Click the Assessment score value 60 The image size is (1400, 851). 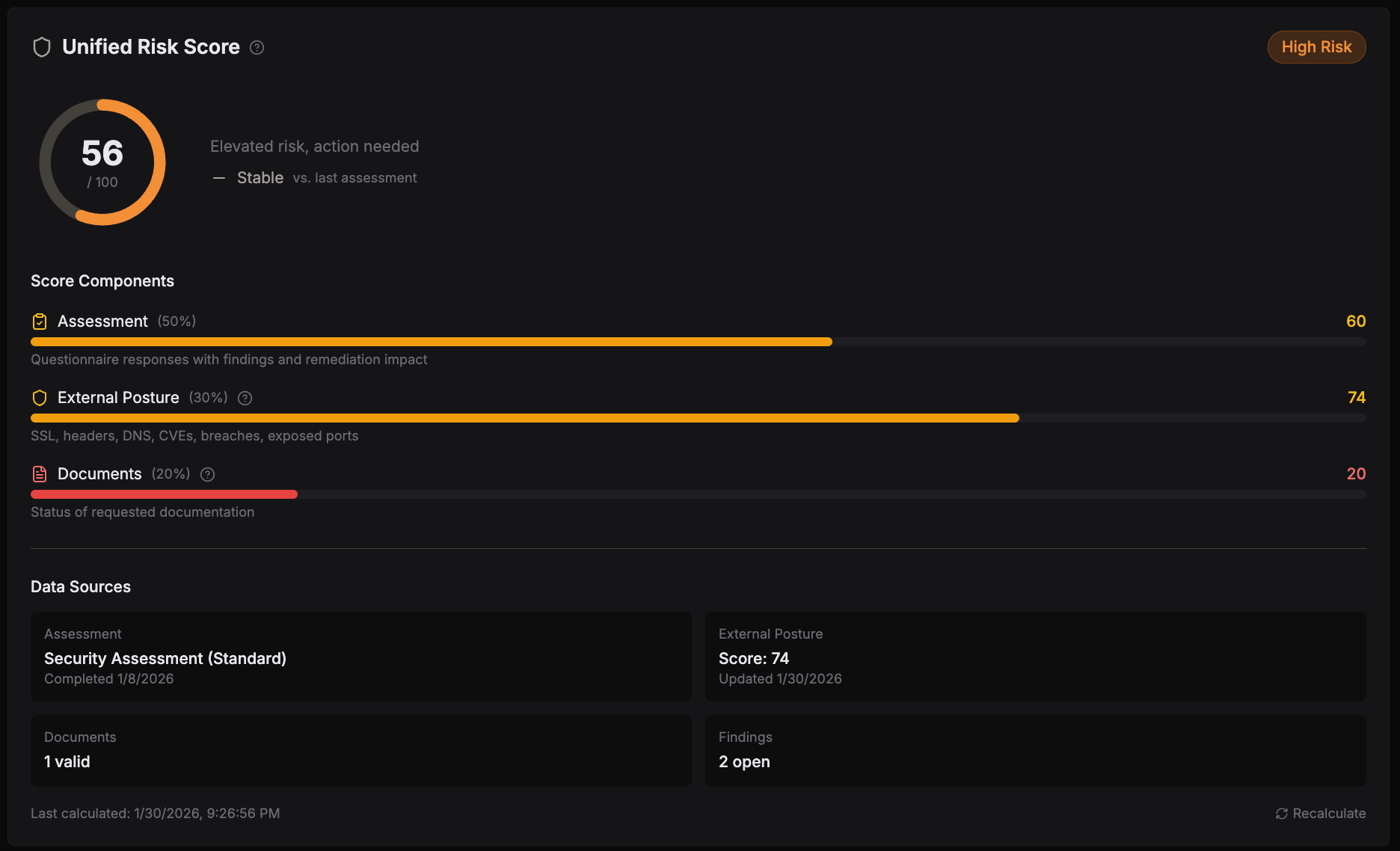pyautogui.click(x=1355, y=322)
